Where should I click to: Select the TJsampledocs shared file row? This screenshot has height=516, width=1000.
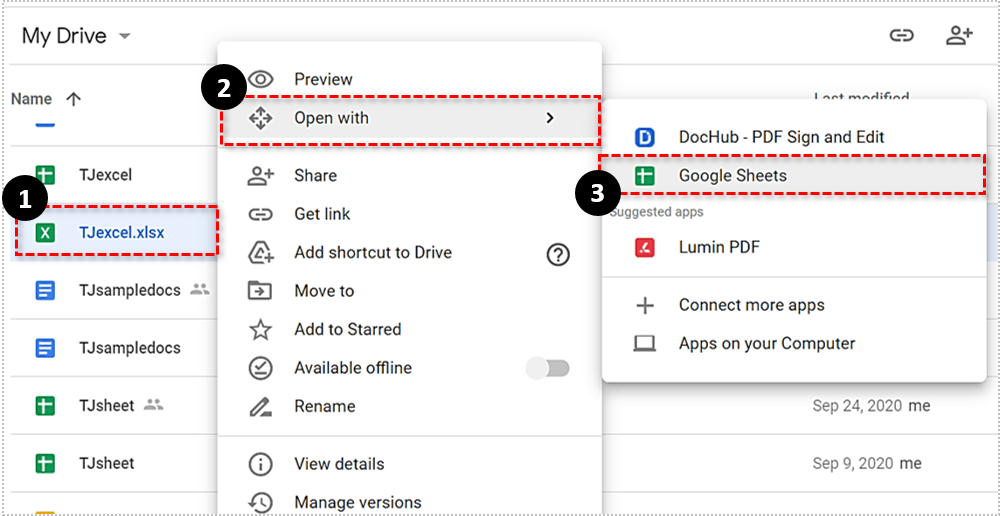click(129, 290)
